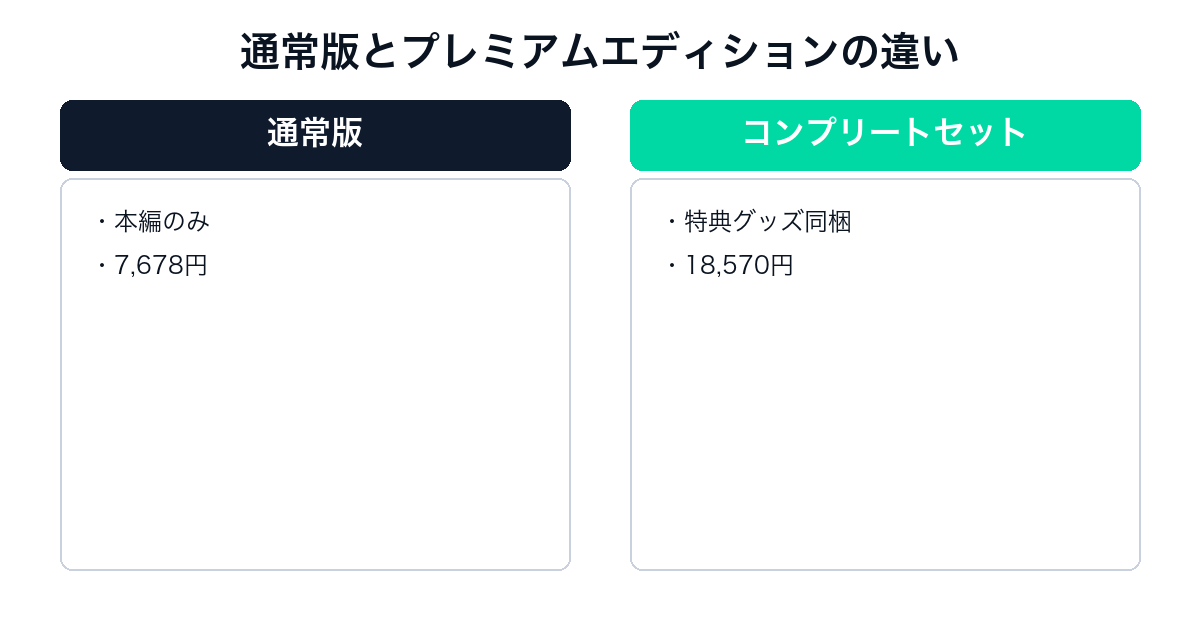Select the green コンプリートセット header
1200x630 pixels.
(x=885, y=135)
